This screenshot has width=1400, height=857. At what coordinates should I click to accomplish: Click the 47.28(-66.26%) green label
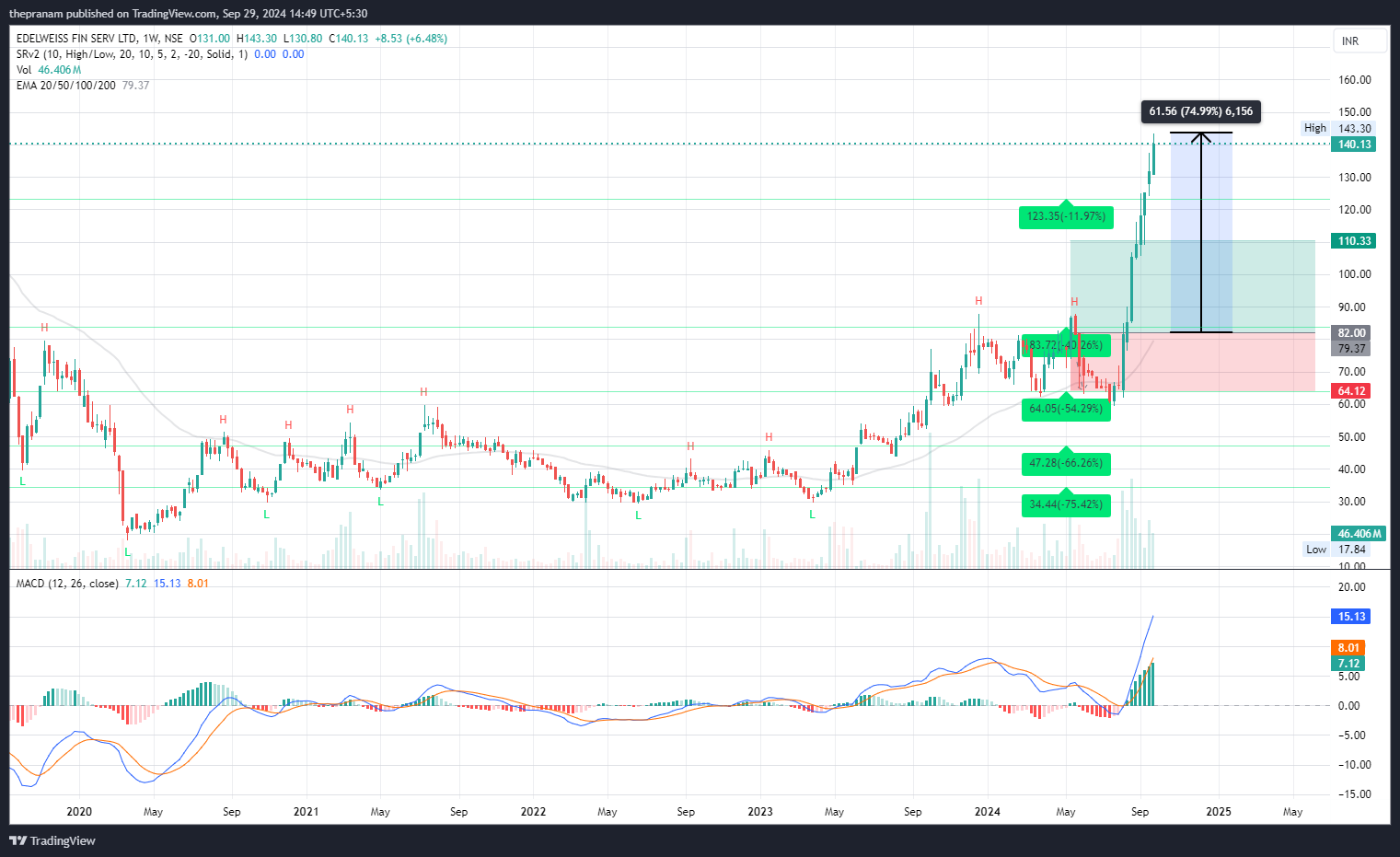tap(1066, 462)
